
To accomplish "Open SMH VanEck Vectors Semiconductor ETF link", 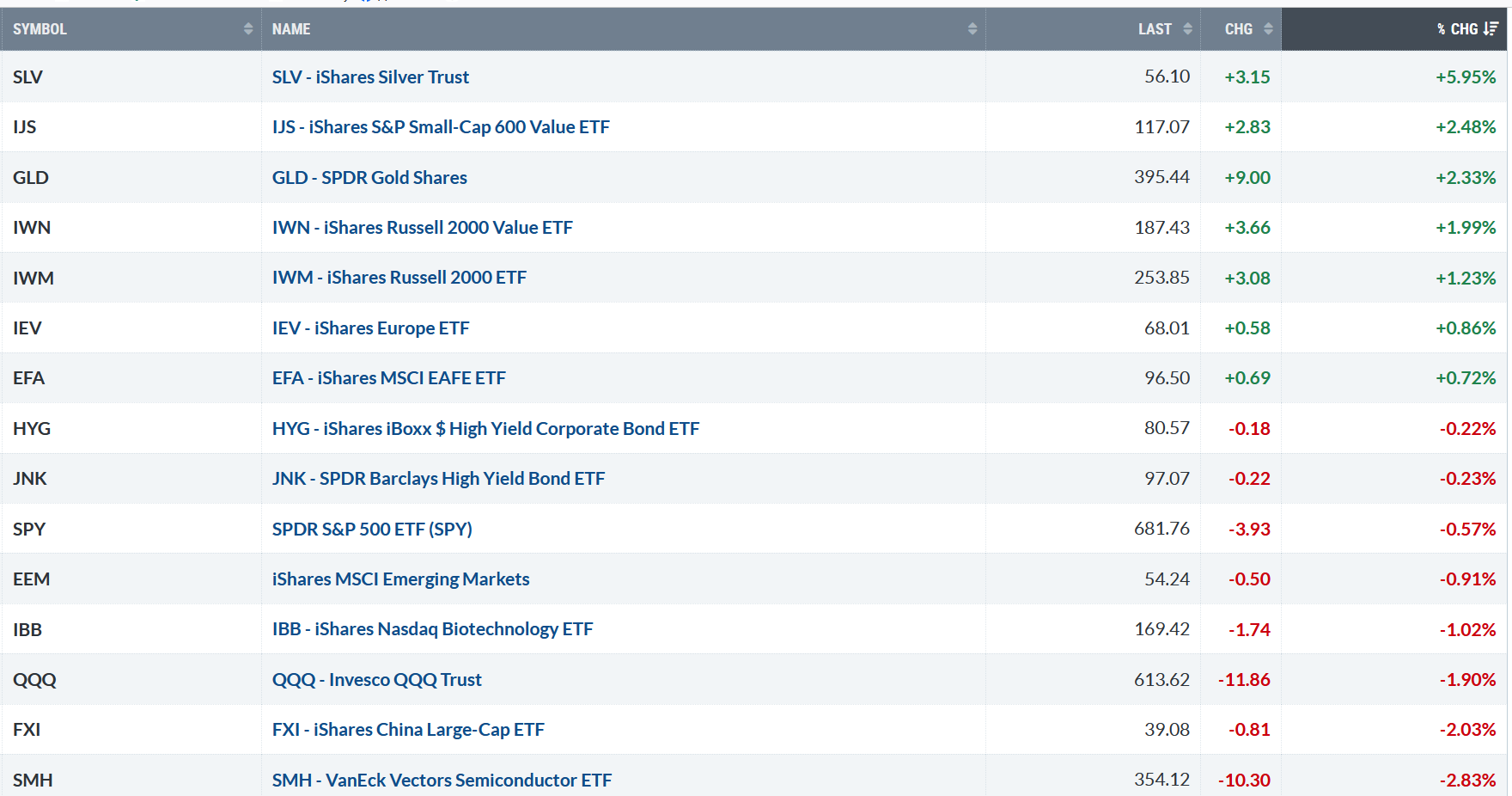I will point(442,781).
